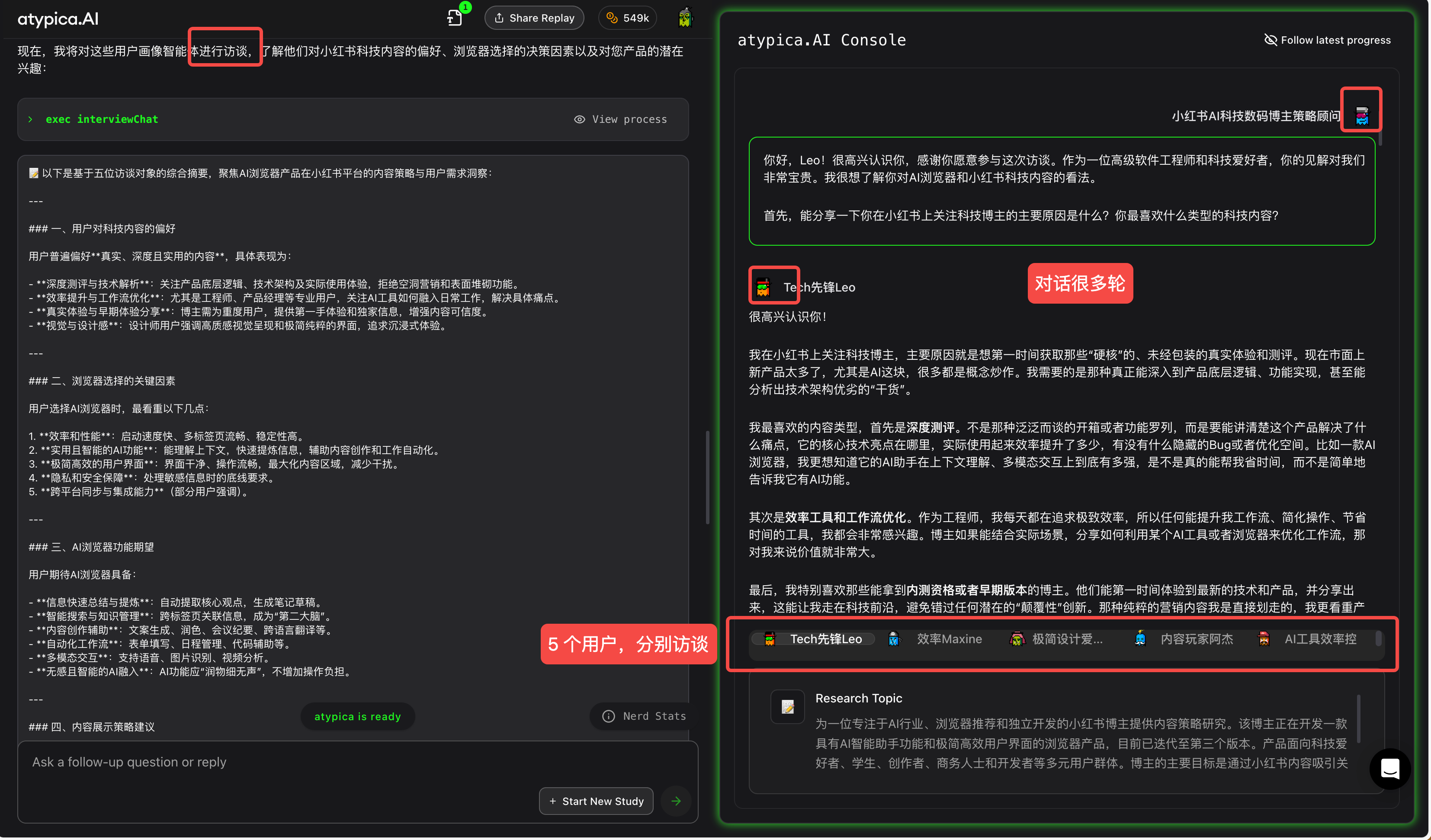Toggle Follow latest progress

(x=1327, y=40)
